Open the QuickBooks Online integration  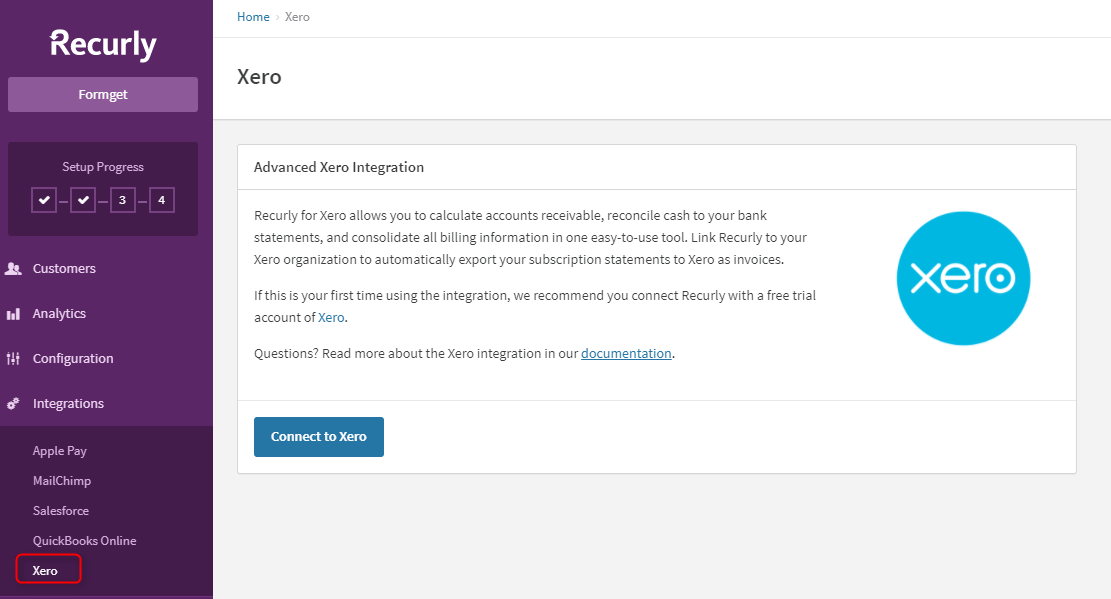pyautogui.click(x=84, y=540)
